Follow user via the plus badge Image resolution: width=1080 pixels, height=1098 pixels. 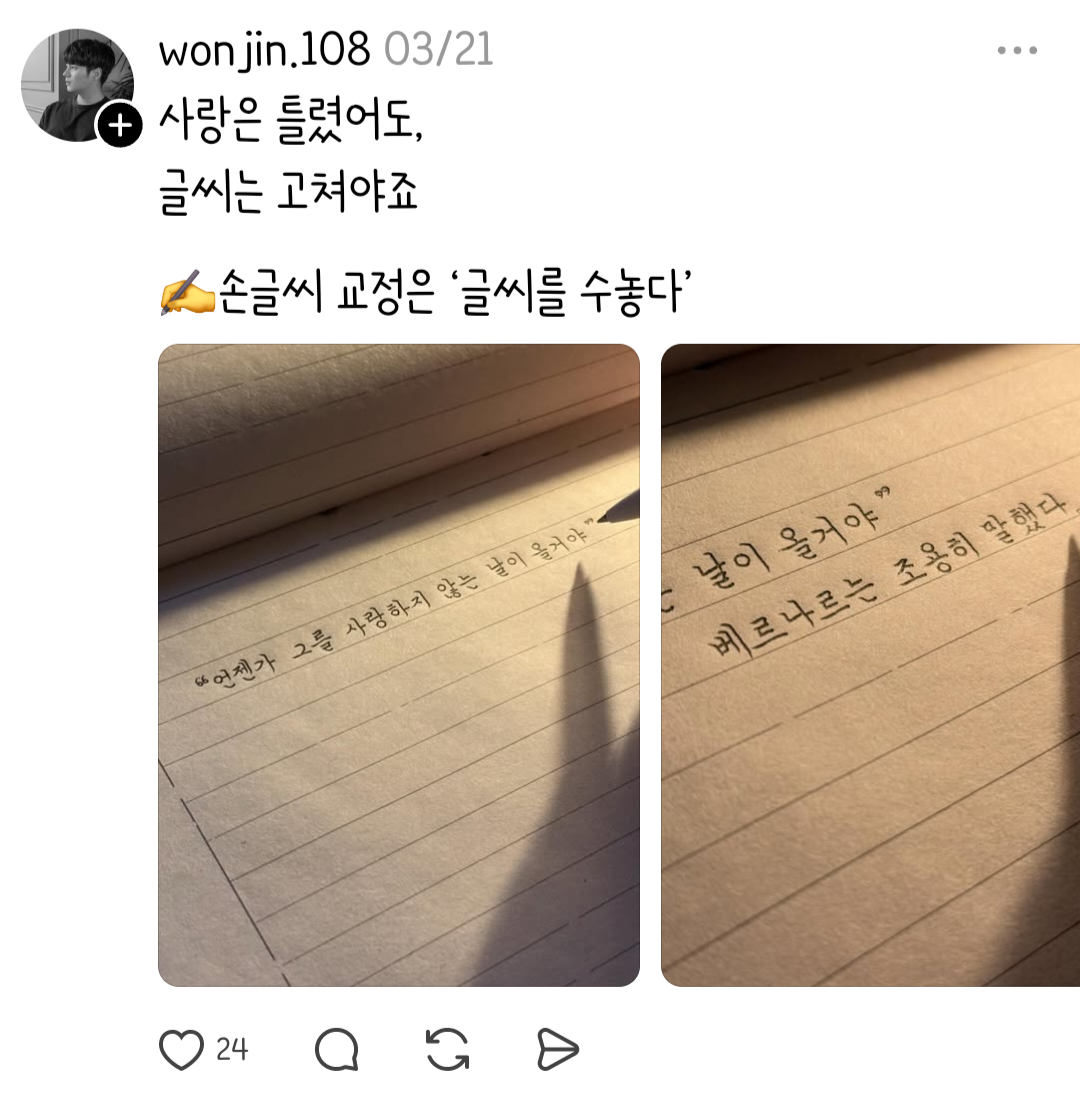click(x=120, y=125)
